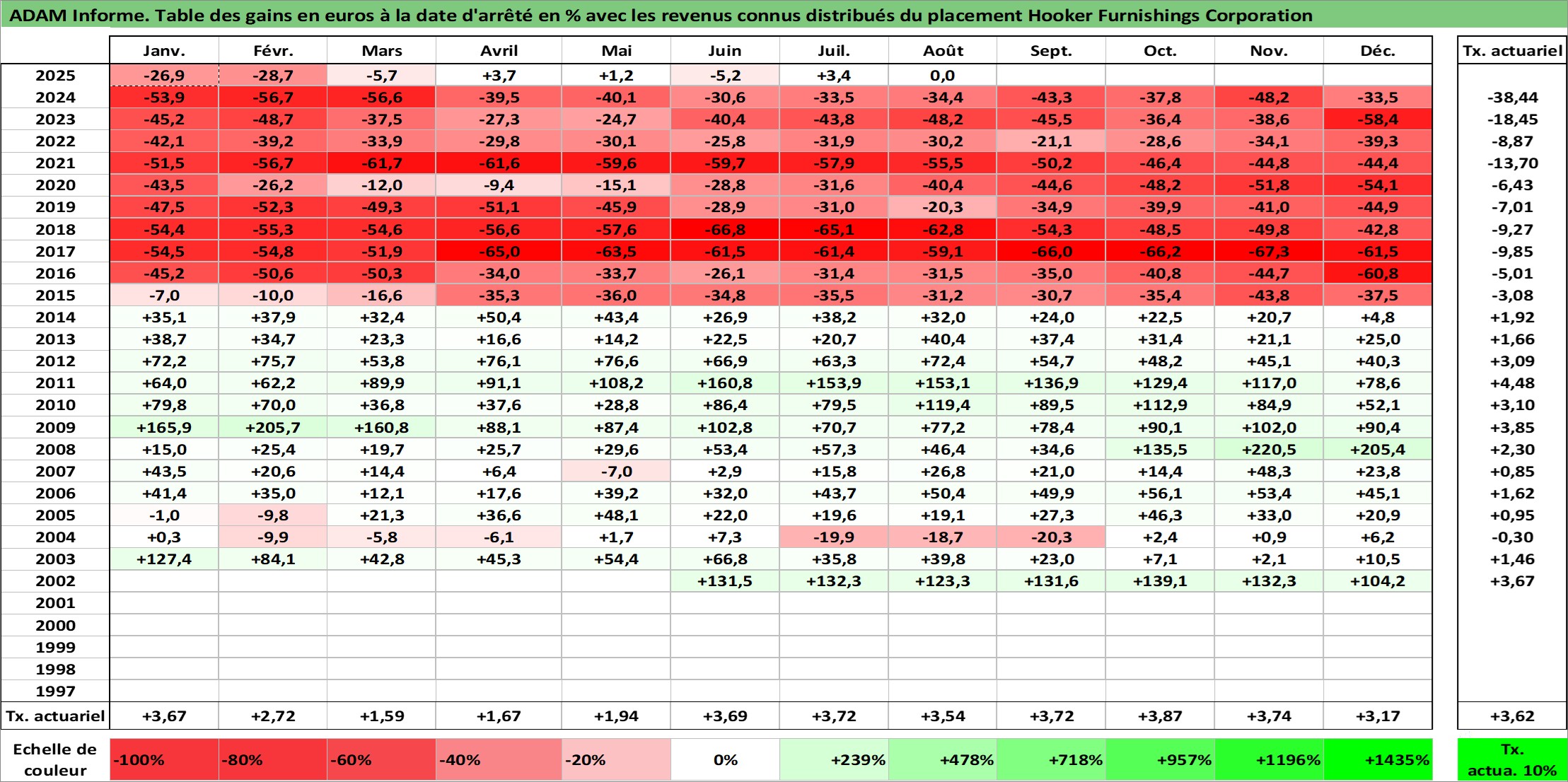Click the -7,0 cell for Janv. 2015
The image size is (1568, 782).
(x=164, y=295)
